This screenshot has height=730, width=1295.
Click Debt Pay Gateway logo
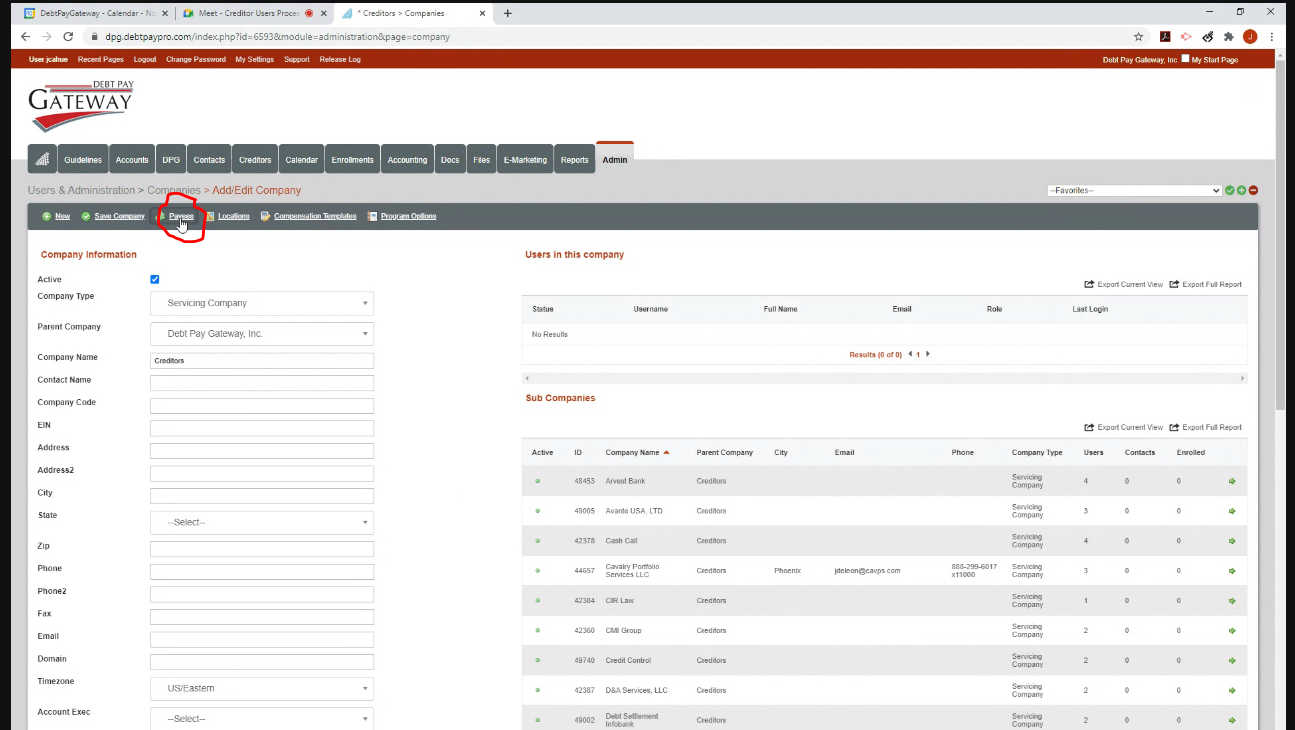80,106
